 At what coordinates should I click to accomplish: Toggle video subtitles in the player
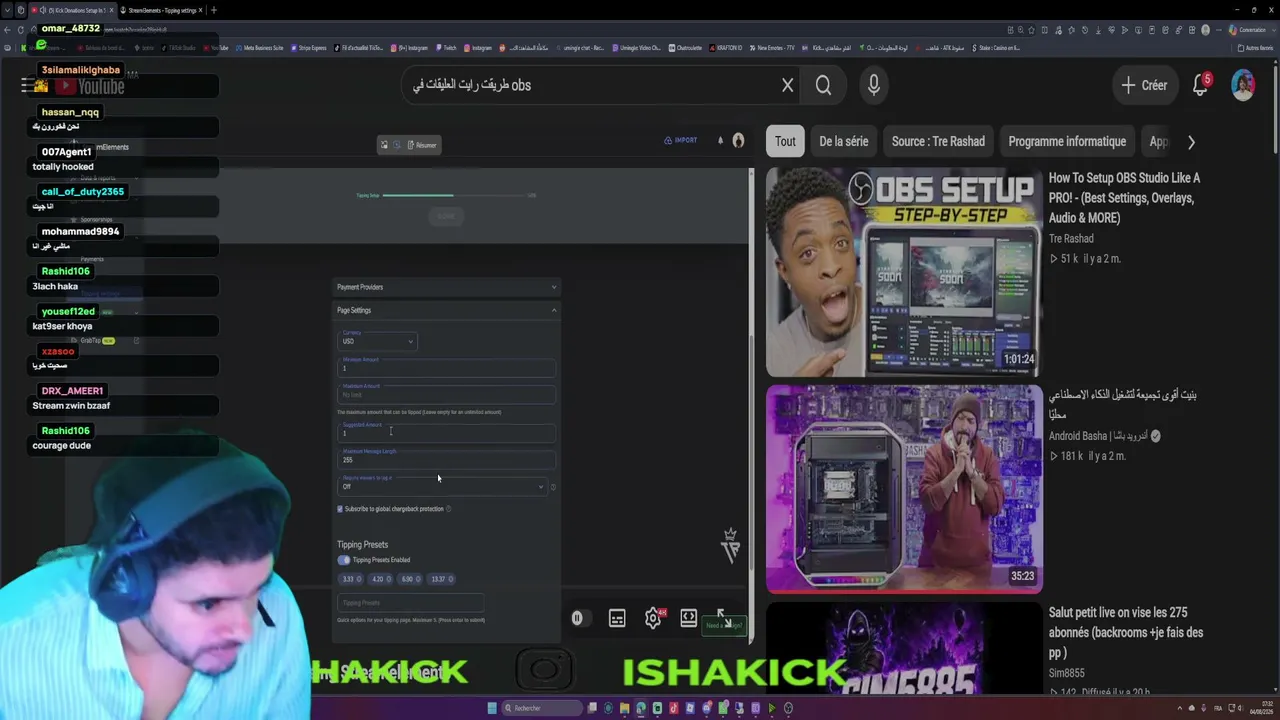click(x=617, y=619)
